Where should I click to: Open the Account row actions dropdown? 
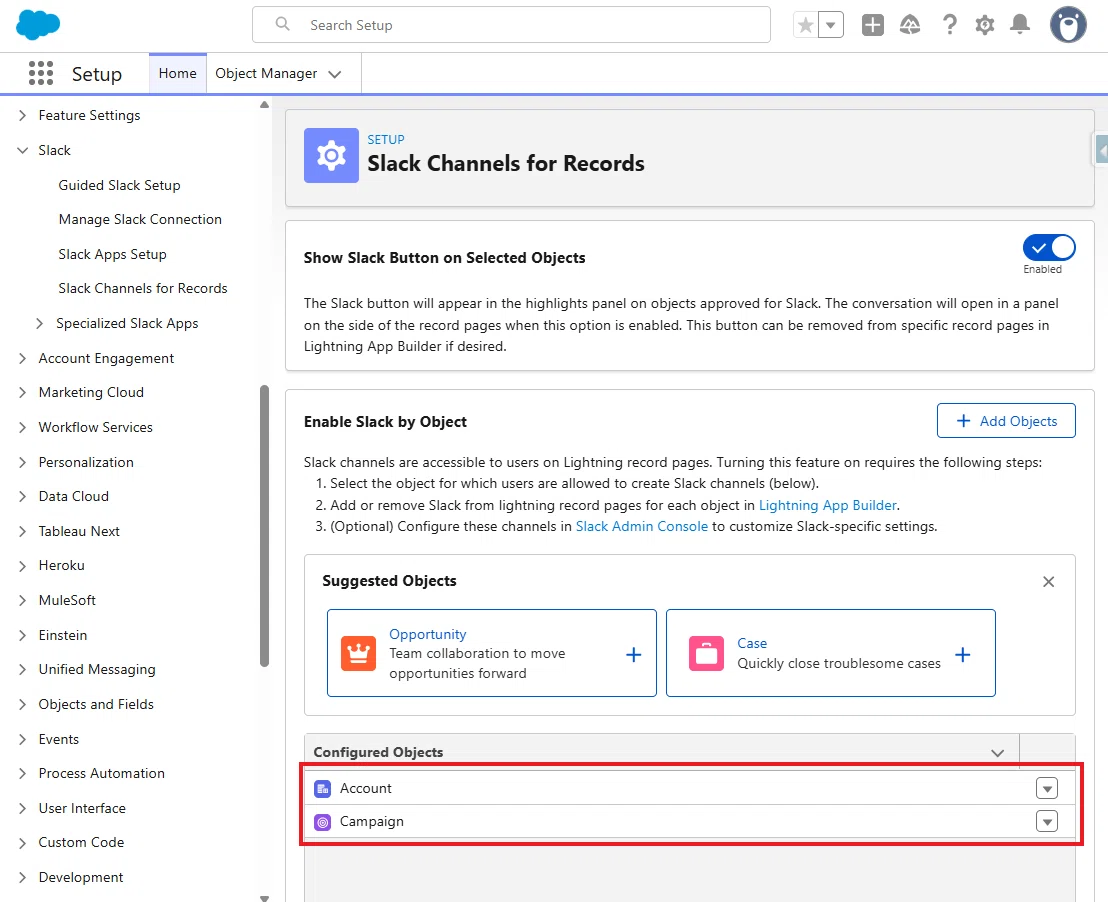(1047, 788)
